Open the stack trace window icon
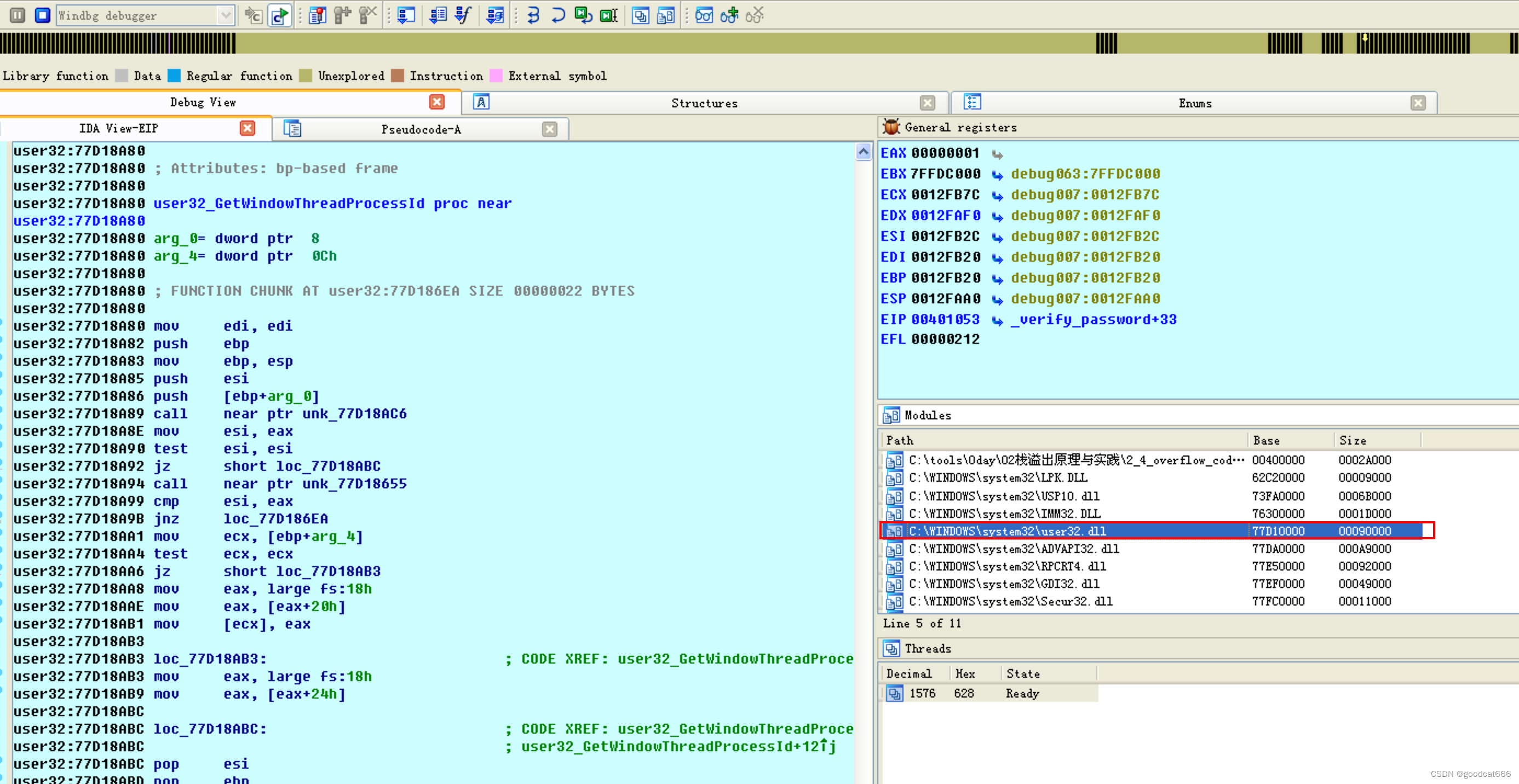Viewport: 1519px width, 784px height. click(406, 15)
